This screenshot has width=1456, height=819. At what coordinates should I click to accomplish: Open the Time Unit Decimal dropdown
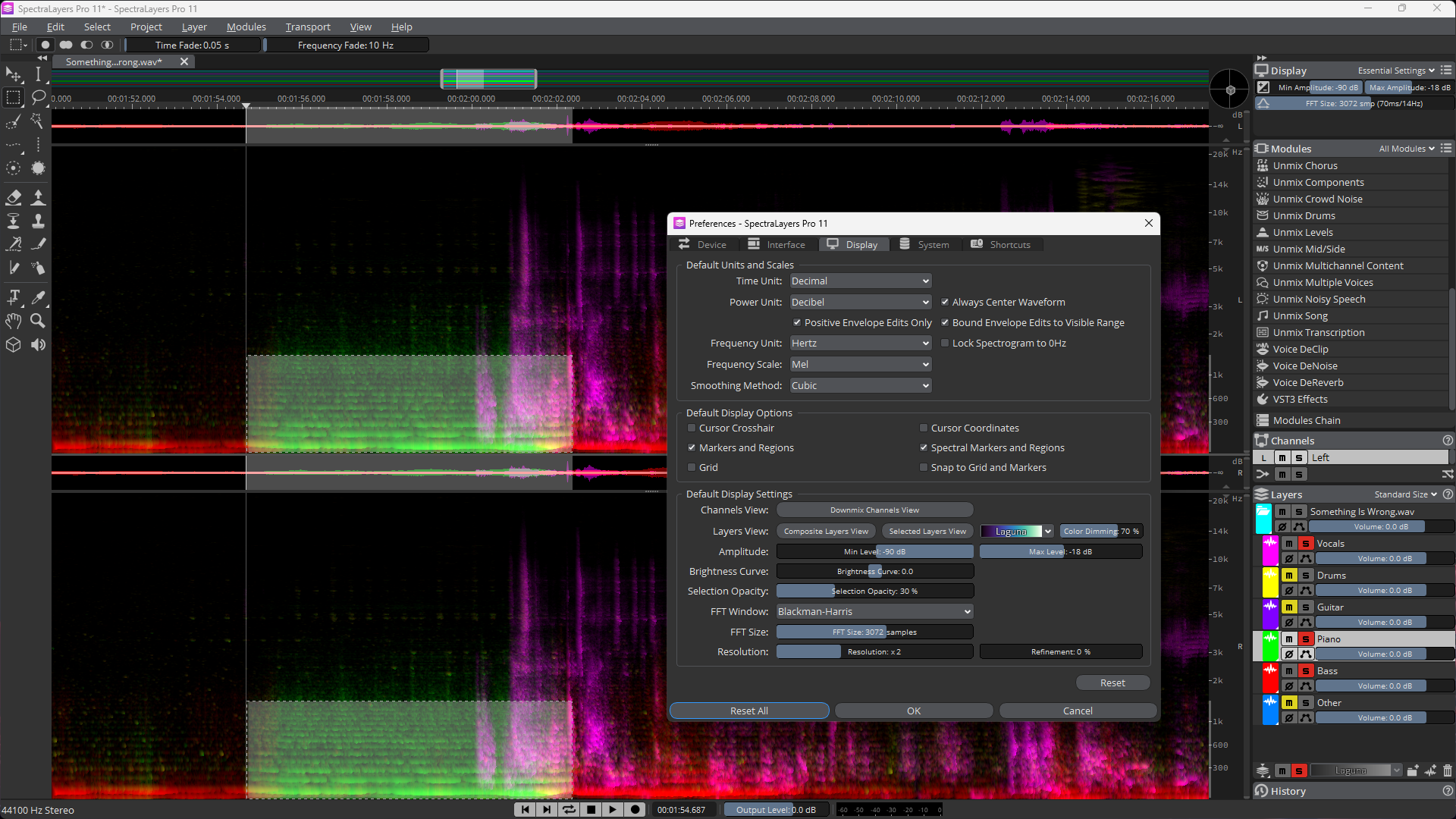[x=861, y=281]
